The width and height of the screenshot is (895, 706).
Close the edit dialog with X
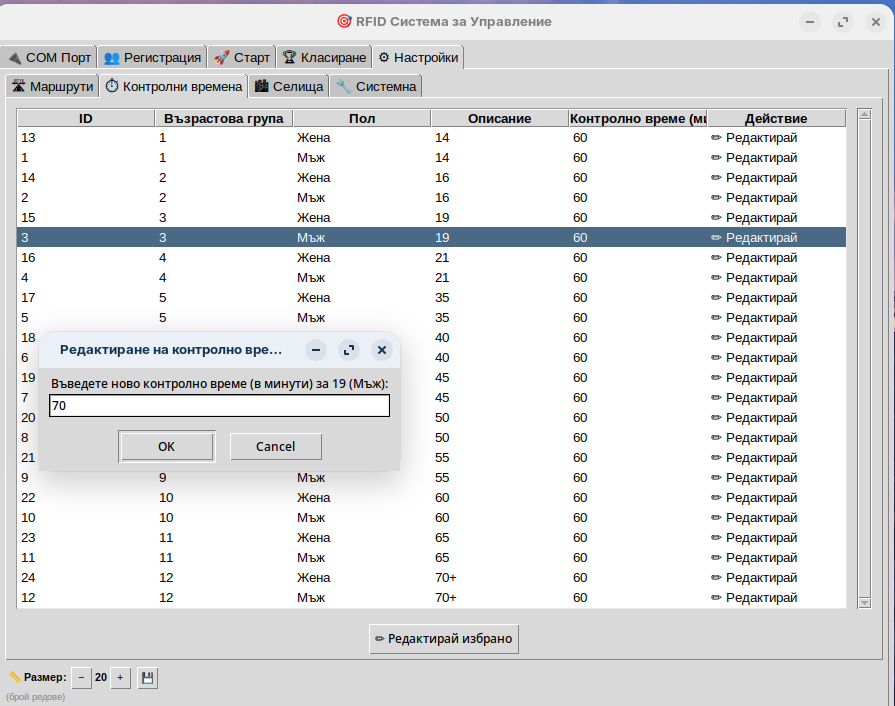coord(381,350)
